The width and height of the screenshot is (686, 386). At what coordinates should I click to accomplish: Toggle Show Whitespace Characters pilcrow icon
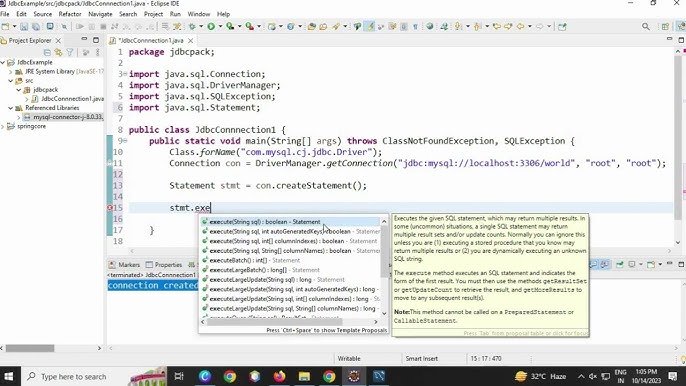[x=415, y=27]
